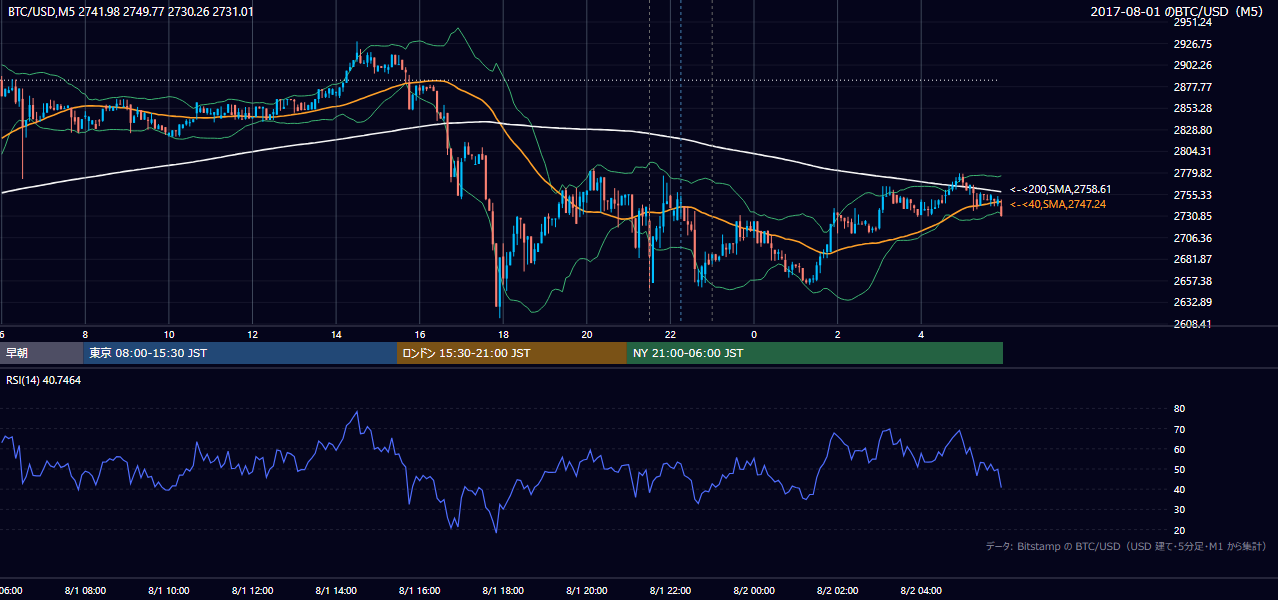Click the 8/1 12:00 time label

[x=253, y=590]
